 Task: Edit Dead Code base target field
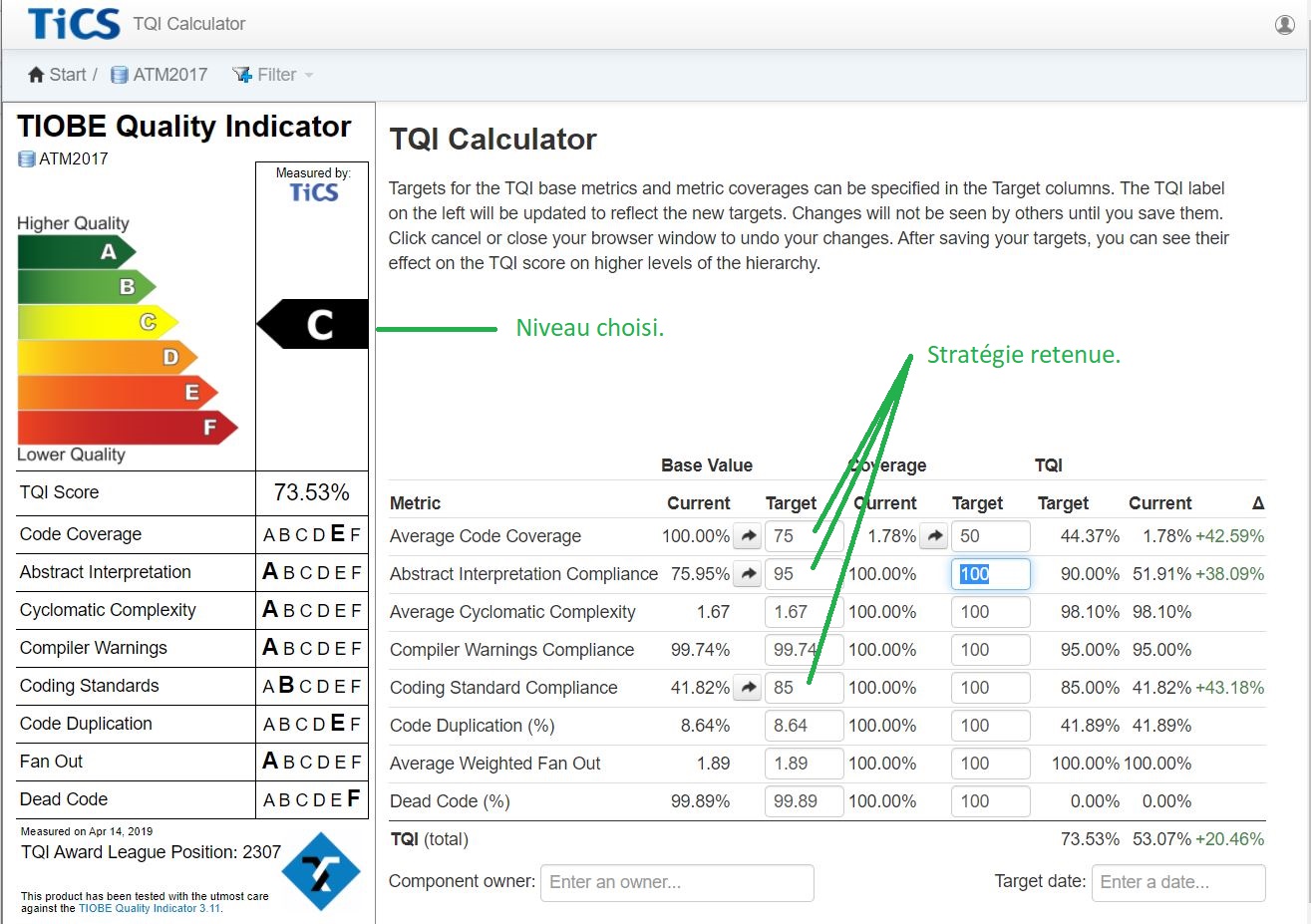[x=805, y=801]
